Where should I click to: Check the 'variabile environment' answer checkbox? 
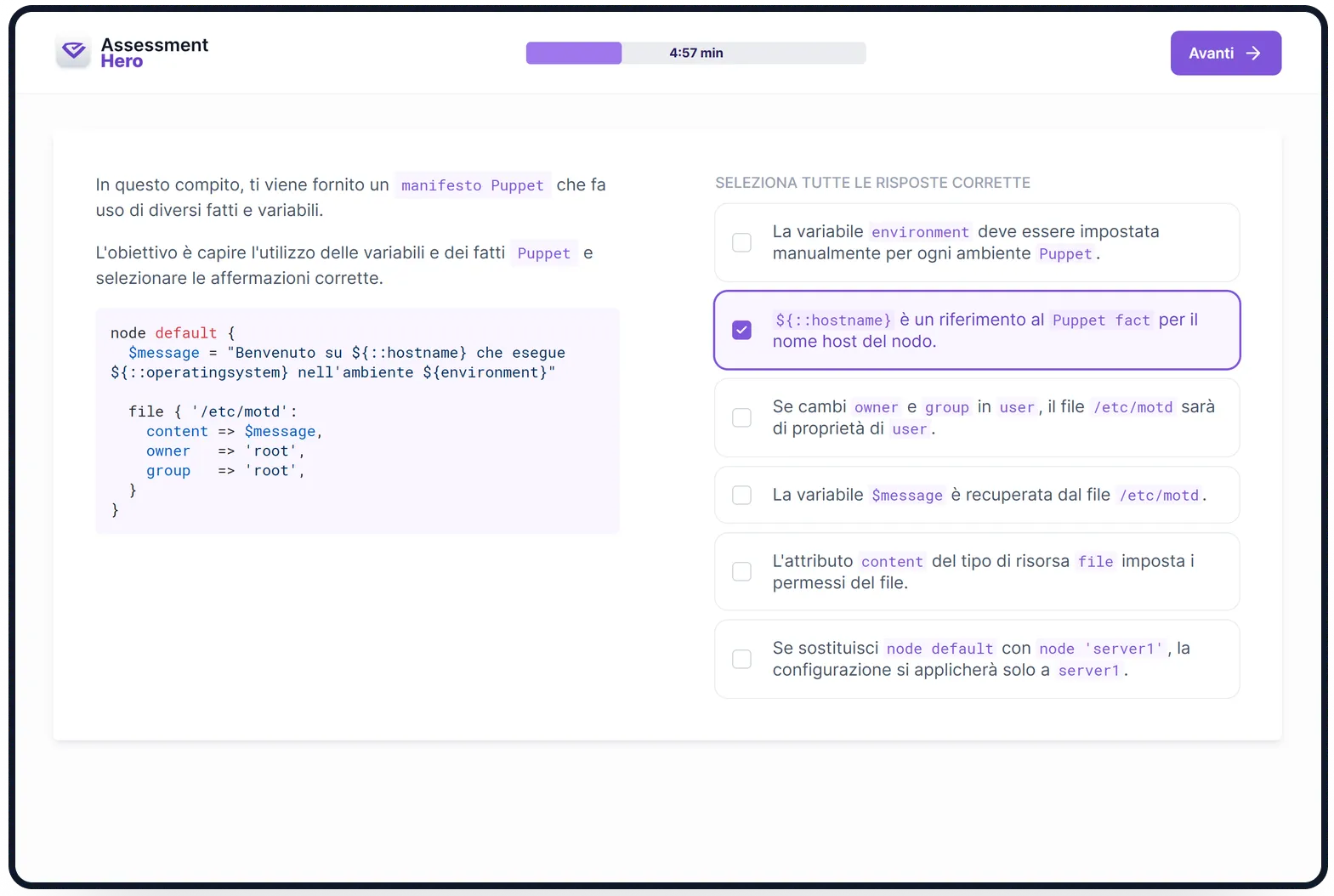(741, 242)
